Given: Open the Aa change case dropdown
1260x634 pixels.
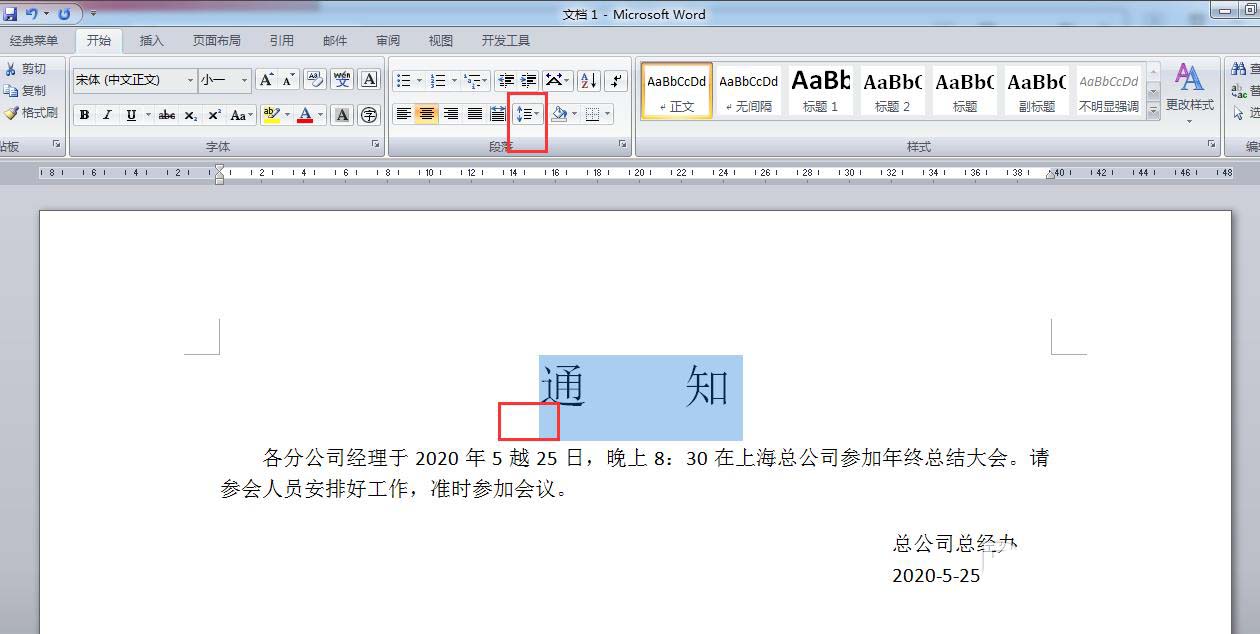Looking at the screenshot, I should pos(242,115).
